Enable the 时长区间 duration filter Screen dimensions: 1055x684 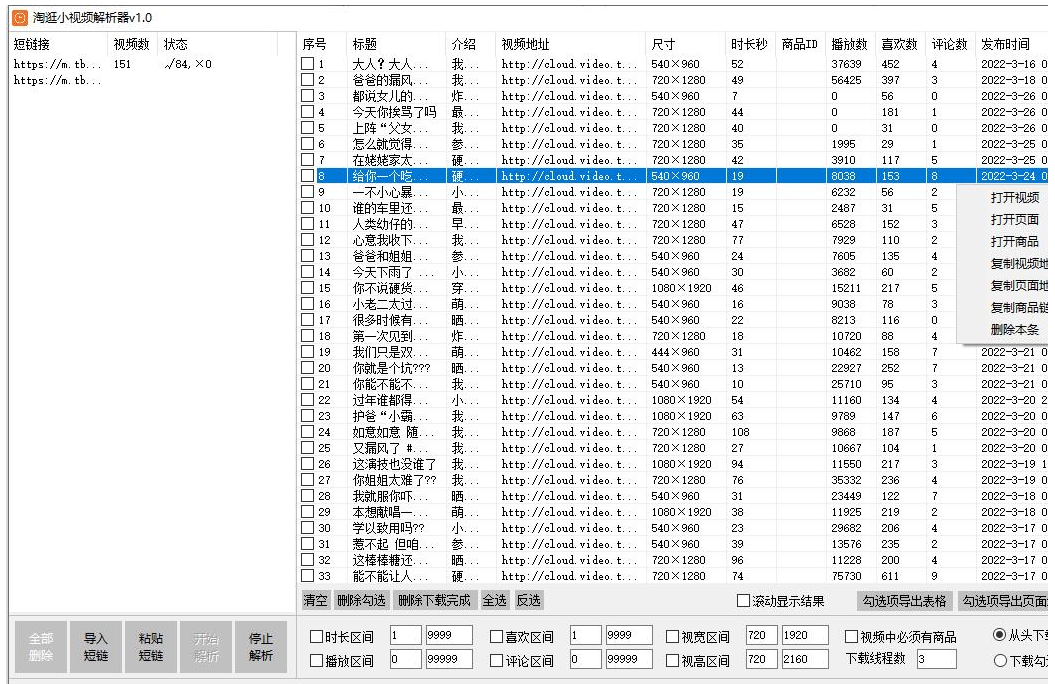click(x=317, y=637)
